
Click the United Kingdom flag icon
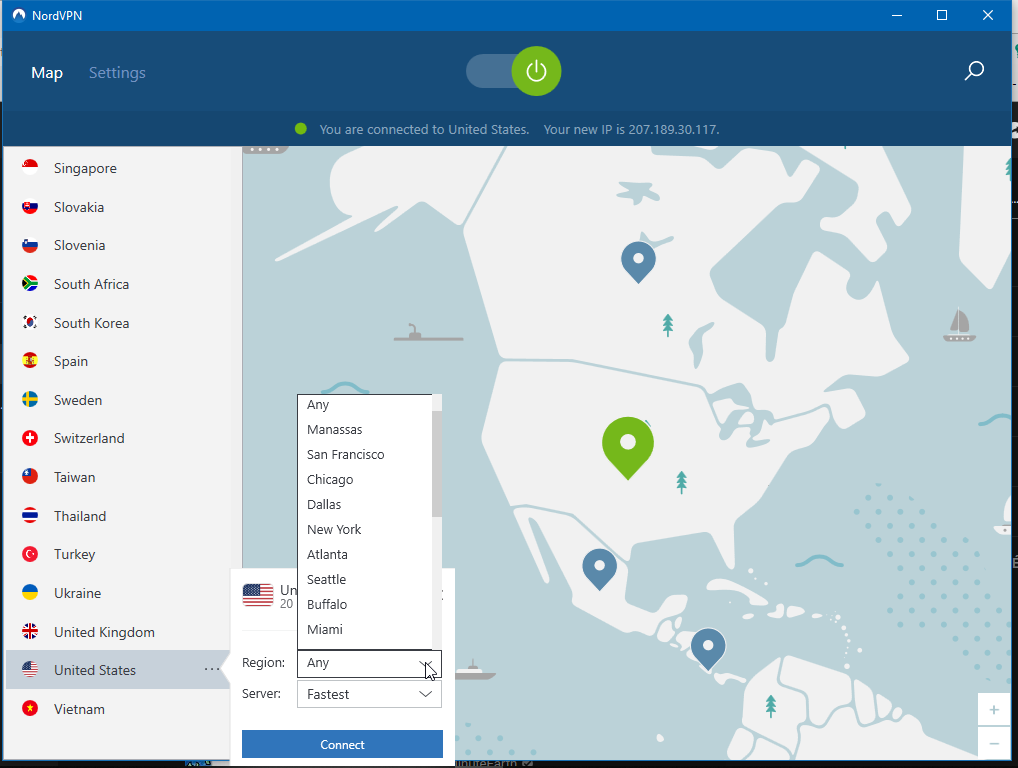pos(30,632)
